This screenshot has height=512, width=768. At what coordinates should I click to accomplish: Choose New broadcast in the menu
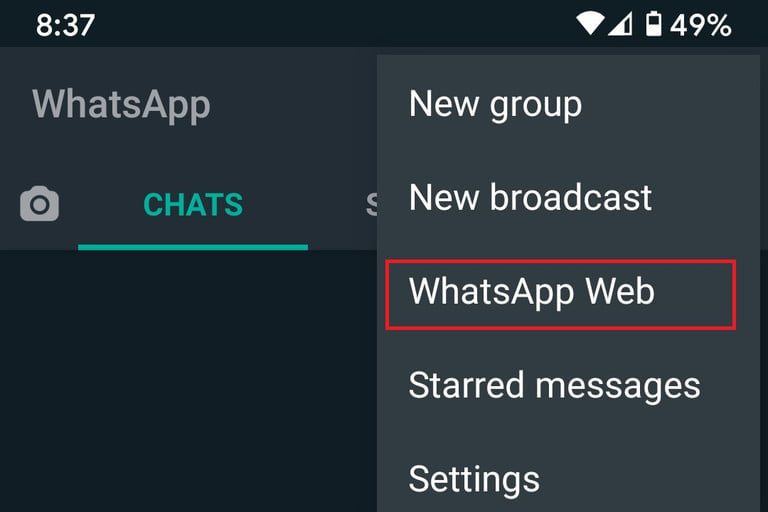click(530, 197)
